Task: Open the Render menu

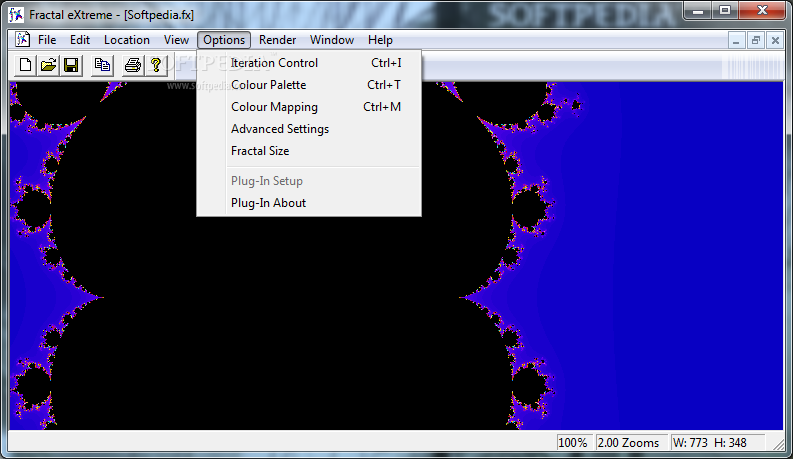Action: tap(277, 40)
